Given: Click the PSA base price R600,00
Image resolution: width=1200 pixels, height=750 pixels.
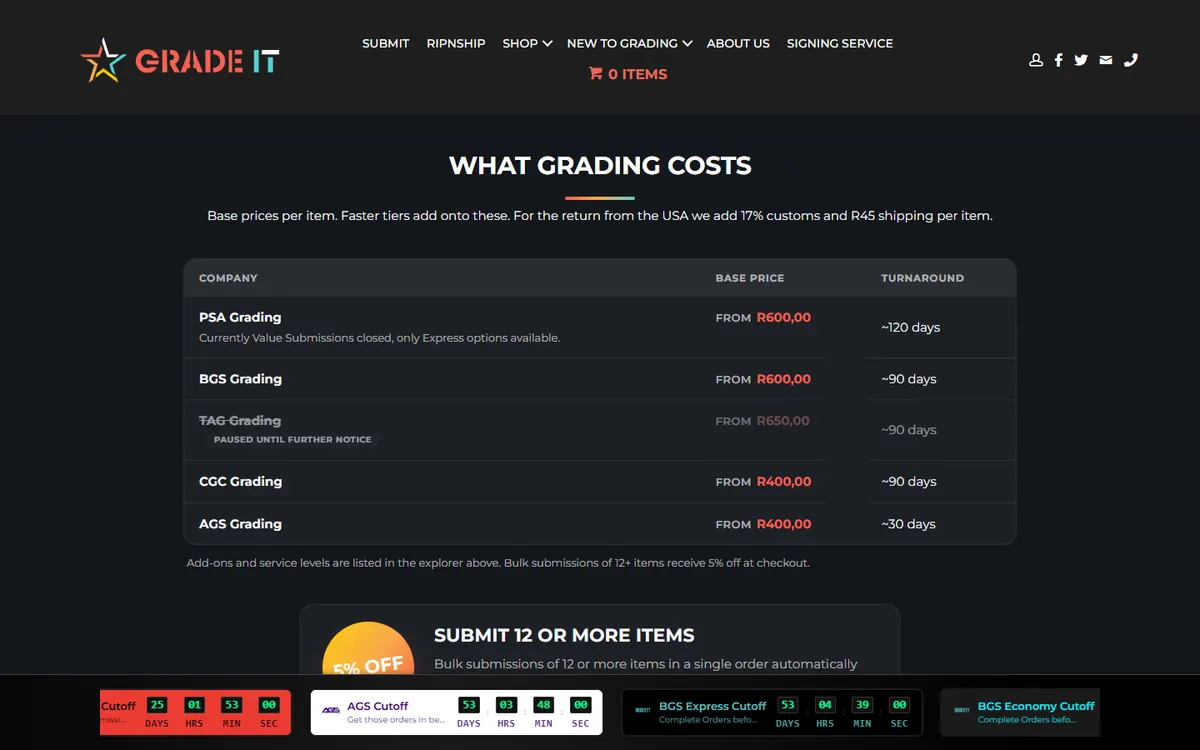Looking at the screenshot, I should tap(784, 318).
